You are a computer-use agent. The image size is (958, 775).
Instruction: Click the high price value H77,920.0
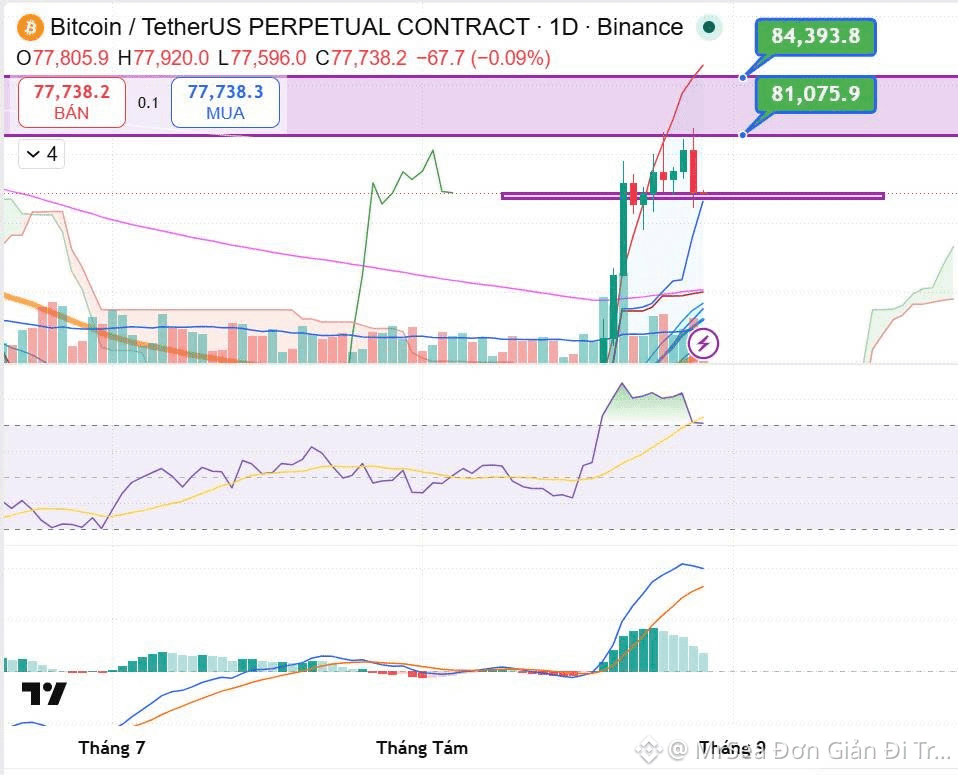point(163,58)
